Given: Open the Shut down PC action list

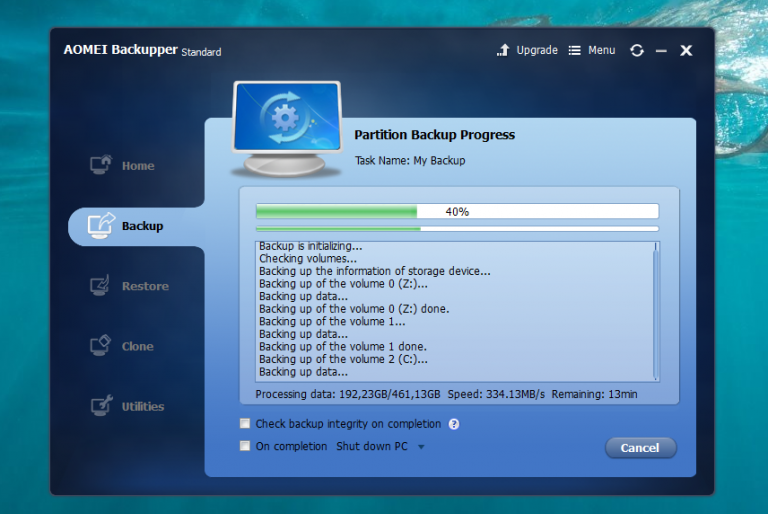Looking at the screenshot, I should tap(372, 446).
